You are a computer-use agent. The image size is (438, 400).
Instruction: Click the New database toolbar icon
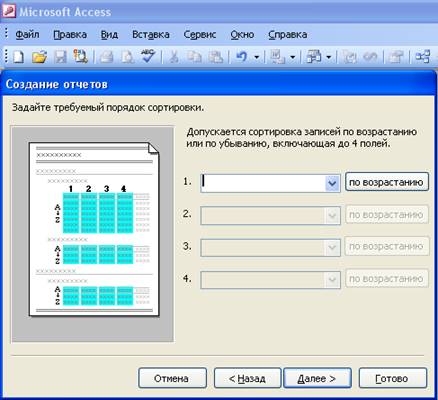point(19,57)
